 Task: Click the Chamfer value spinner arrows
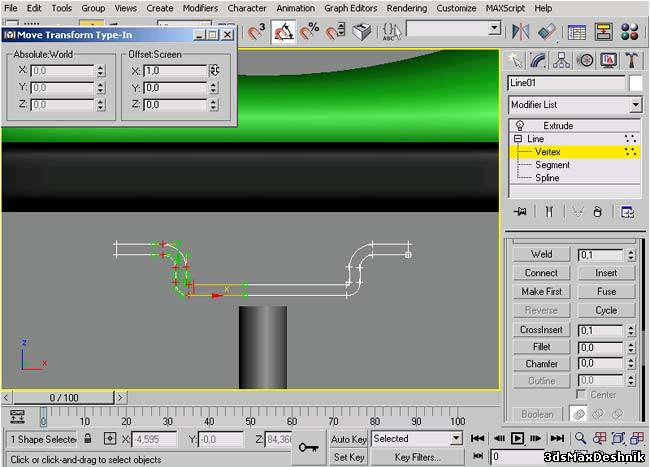[x=631, y=363]
